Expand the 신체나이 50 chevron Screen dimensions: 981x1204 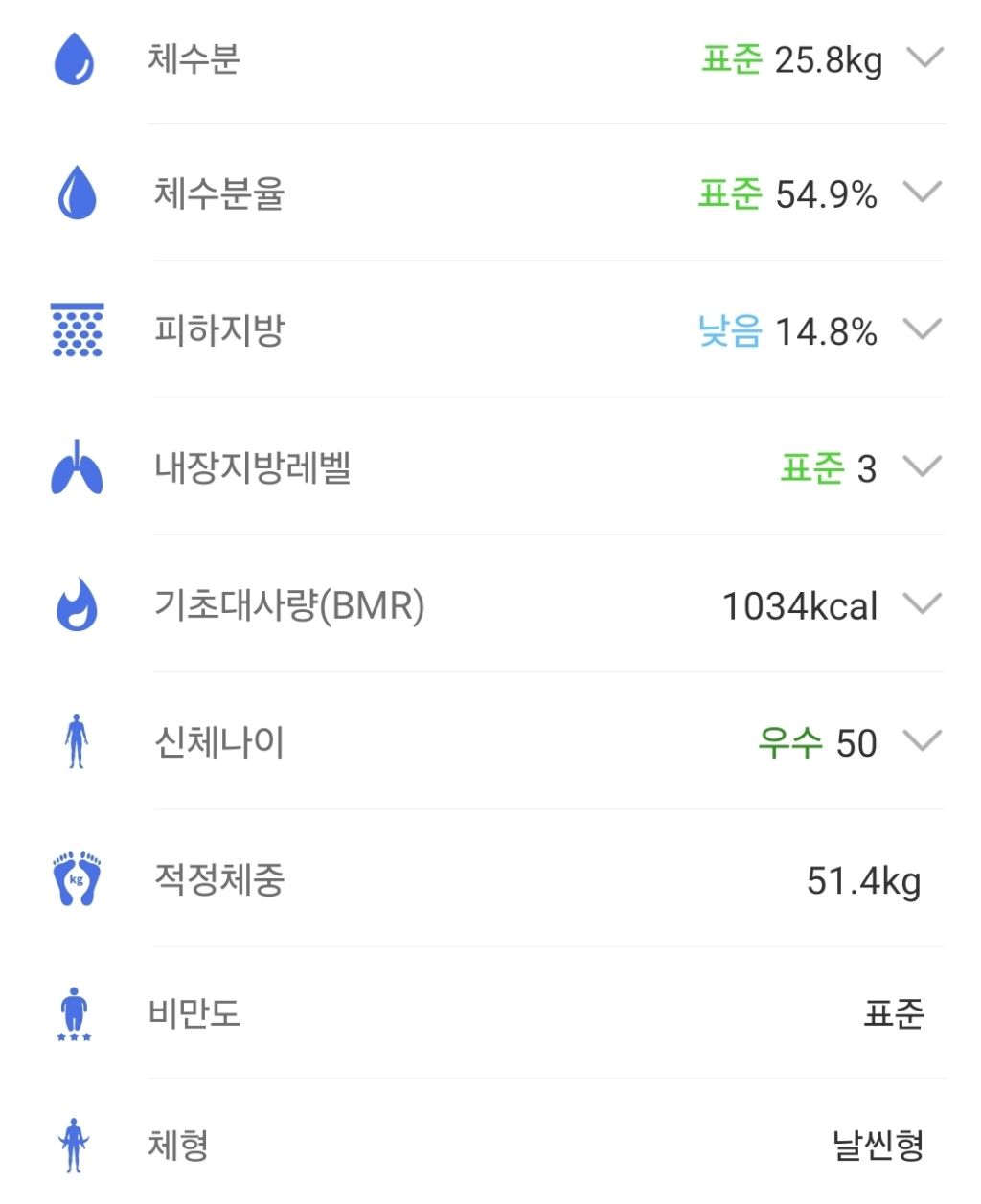(923, 741)
